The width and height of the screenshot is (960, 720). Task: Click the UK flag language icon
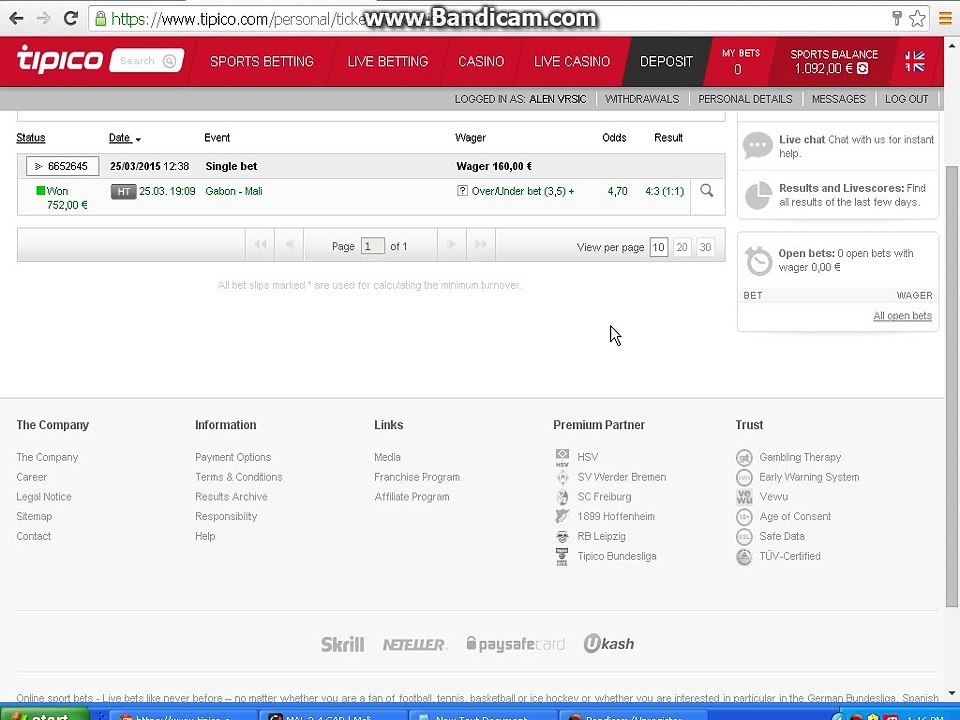[915, 61]
